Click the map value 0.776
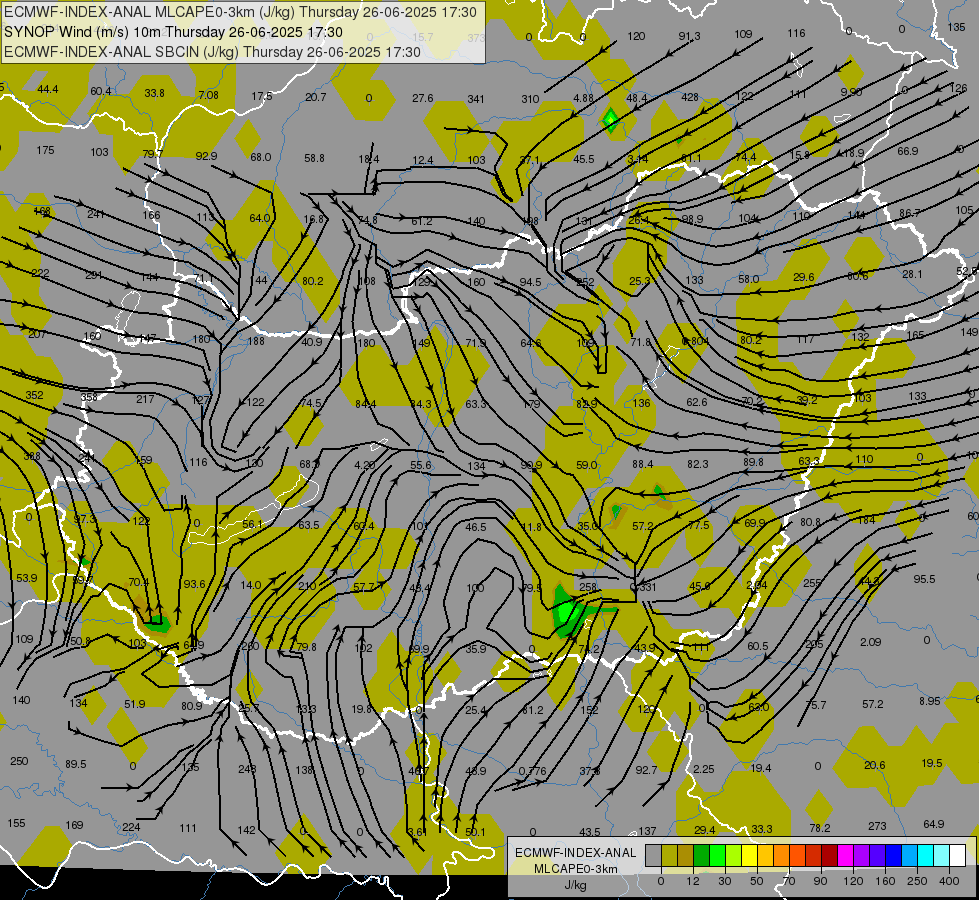Screen dimensions: 979x900 (533, 771)
